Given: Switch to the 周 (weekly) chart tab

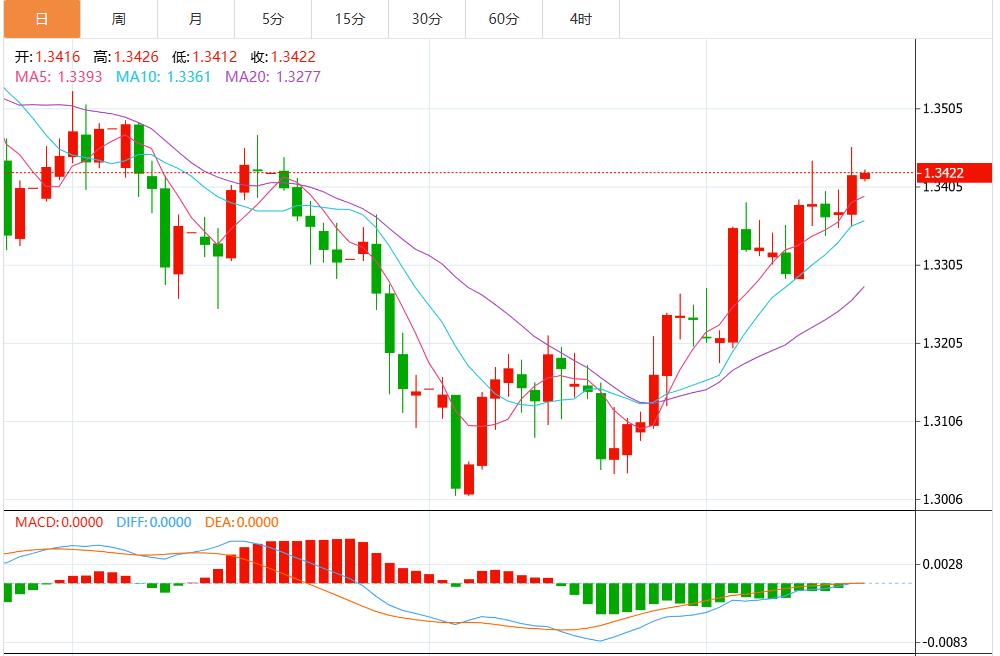Looking at the screenshot, I should [x=118, y=19].
